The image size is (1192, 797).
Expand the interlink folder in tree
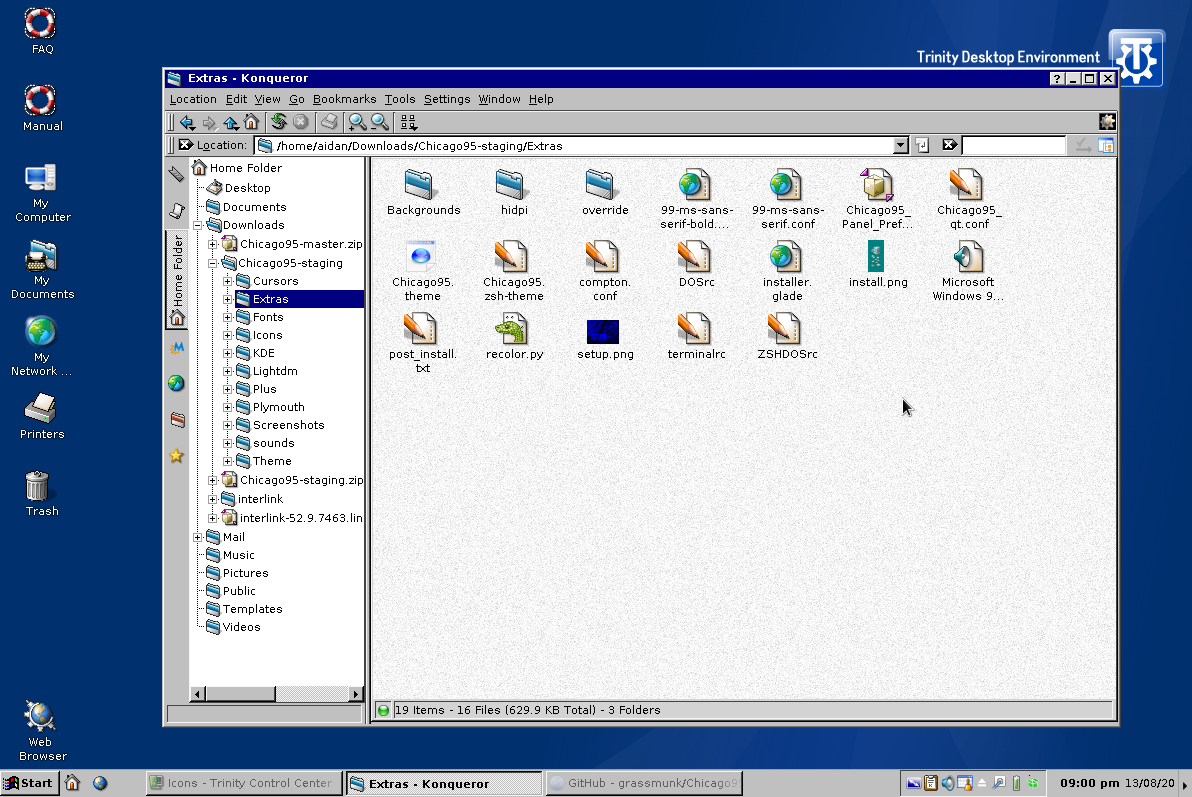(x=213, y=499)
